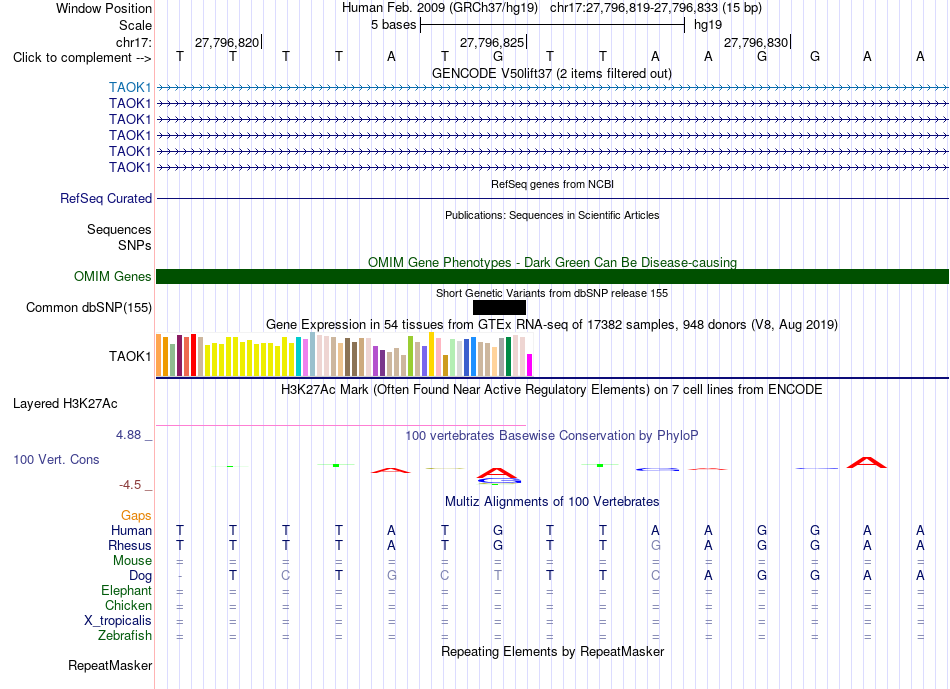
Task: Click 'Repeating Elements by RepeatMasker' title
Action: coord(552,651)
